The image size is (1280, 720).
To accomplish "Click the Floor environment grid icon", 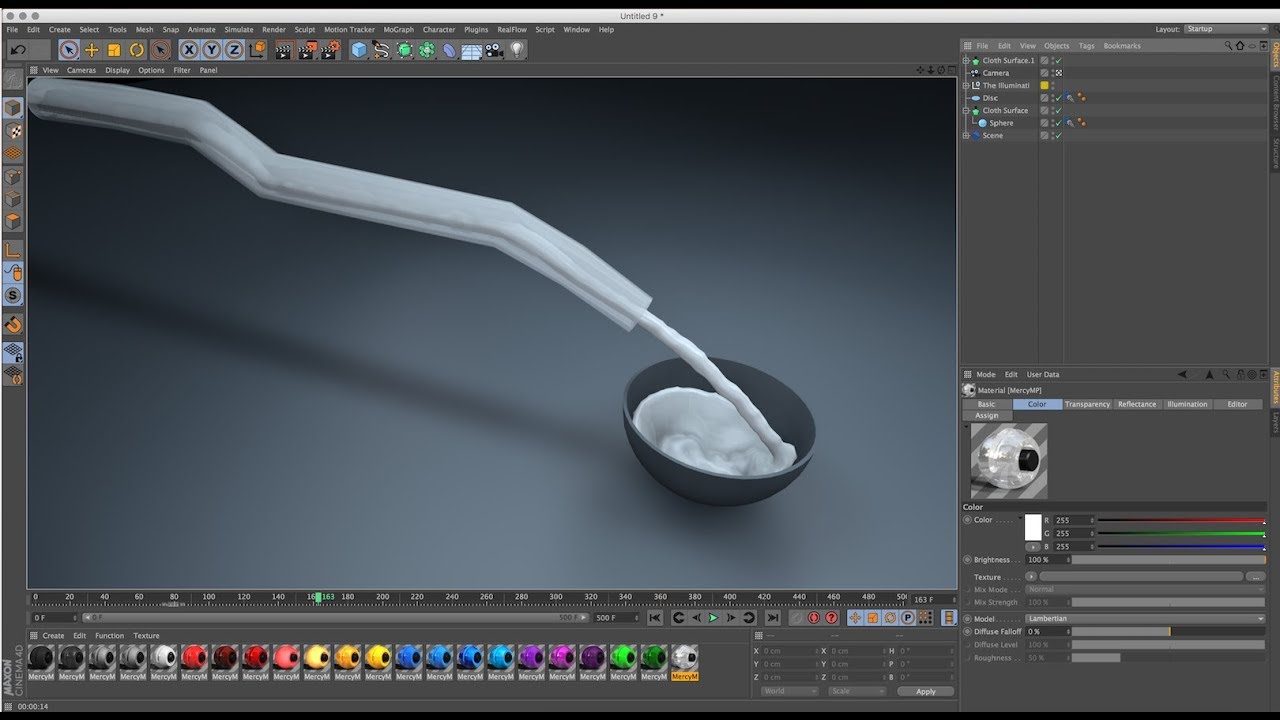I will tap(472, 50).
